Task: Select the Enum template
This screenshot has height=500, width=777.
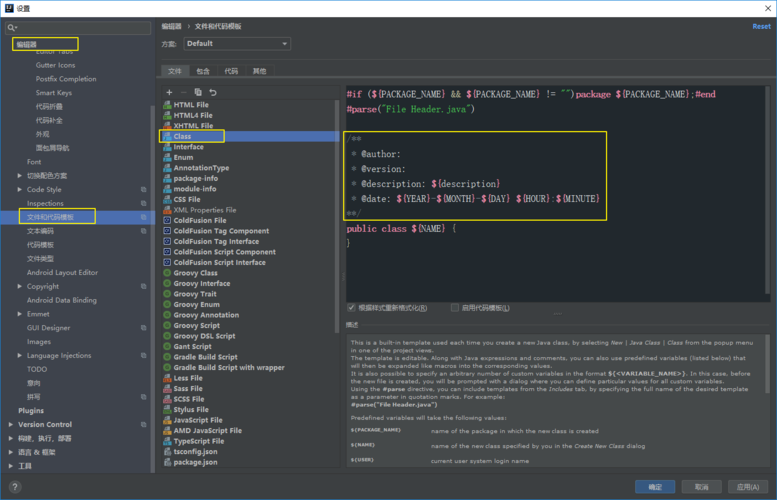Action: 183,157
